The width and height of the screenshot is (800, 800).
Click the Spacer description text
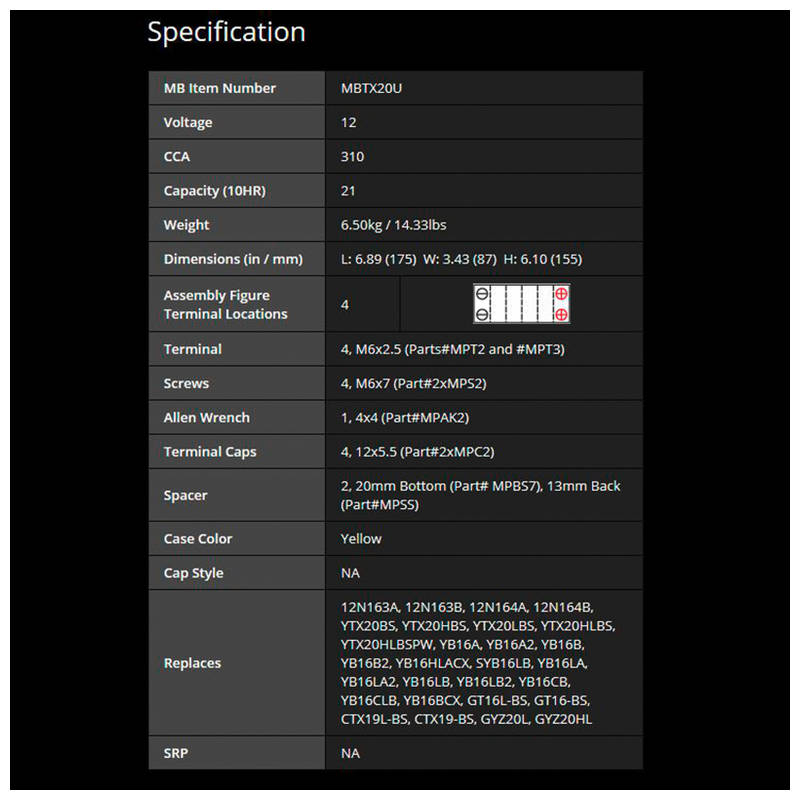480,495
